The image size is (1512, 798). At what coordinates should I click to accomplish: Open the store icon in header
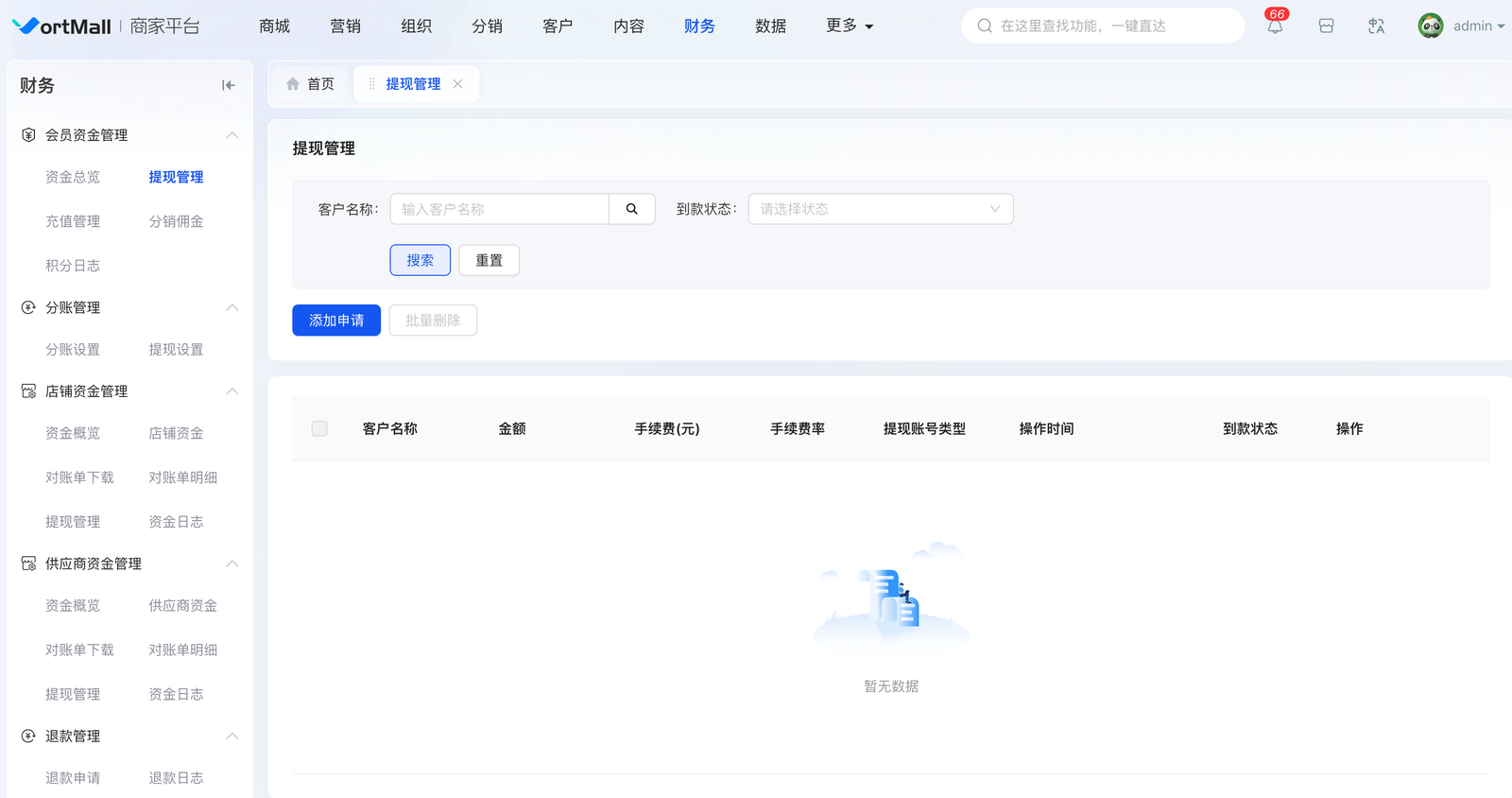click(1326, 26)
